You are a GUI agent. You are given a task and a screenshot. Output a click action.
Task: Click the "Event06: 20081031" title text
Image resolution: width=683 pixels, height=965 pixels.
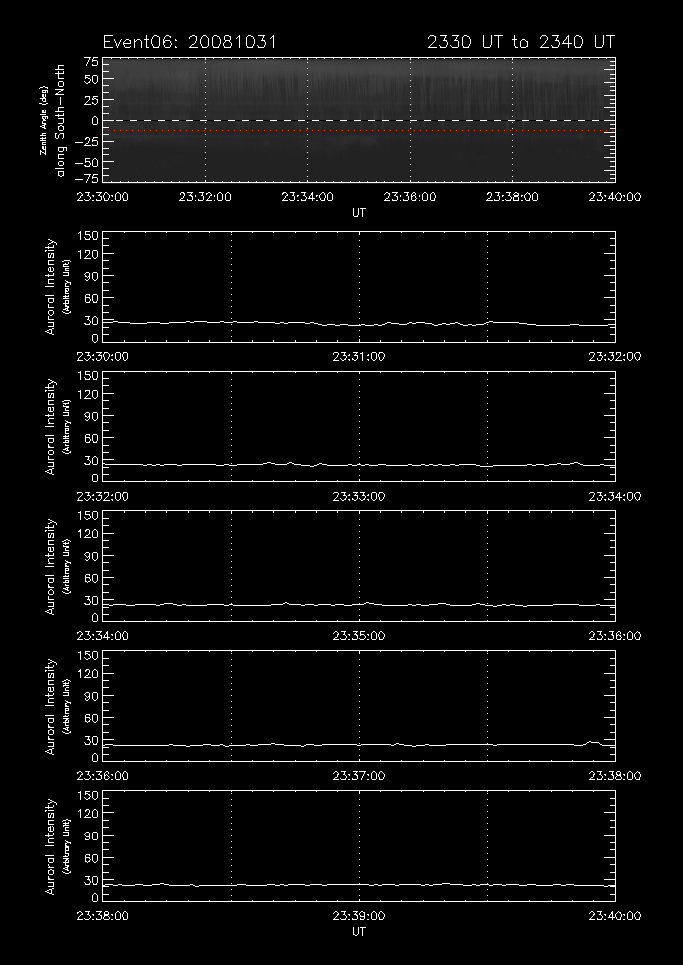190,42
